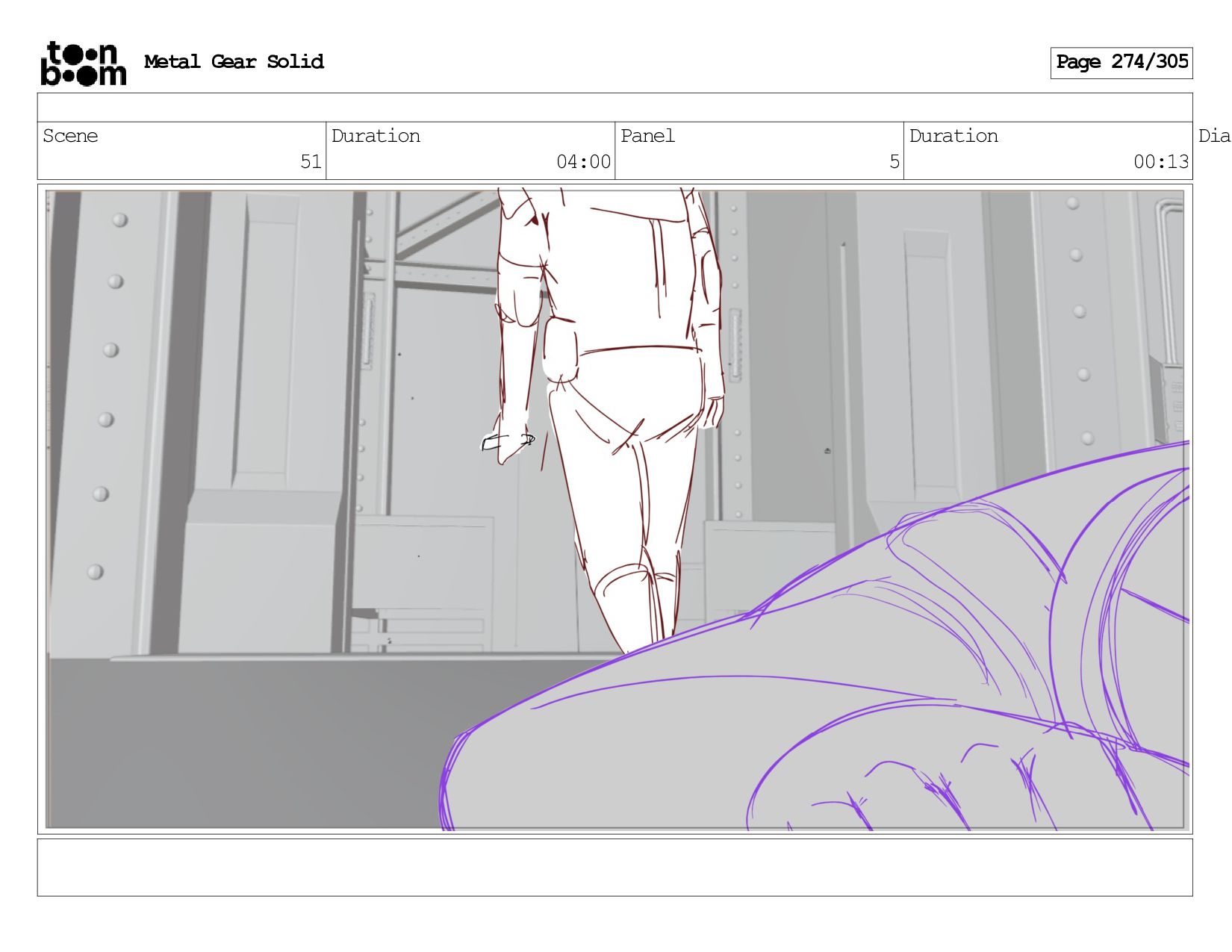Click the Toon Boom logo

point(83,63)
